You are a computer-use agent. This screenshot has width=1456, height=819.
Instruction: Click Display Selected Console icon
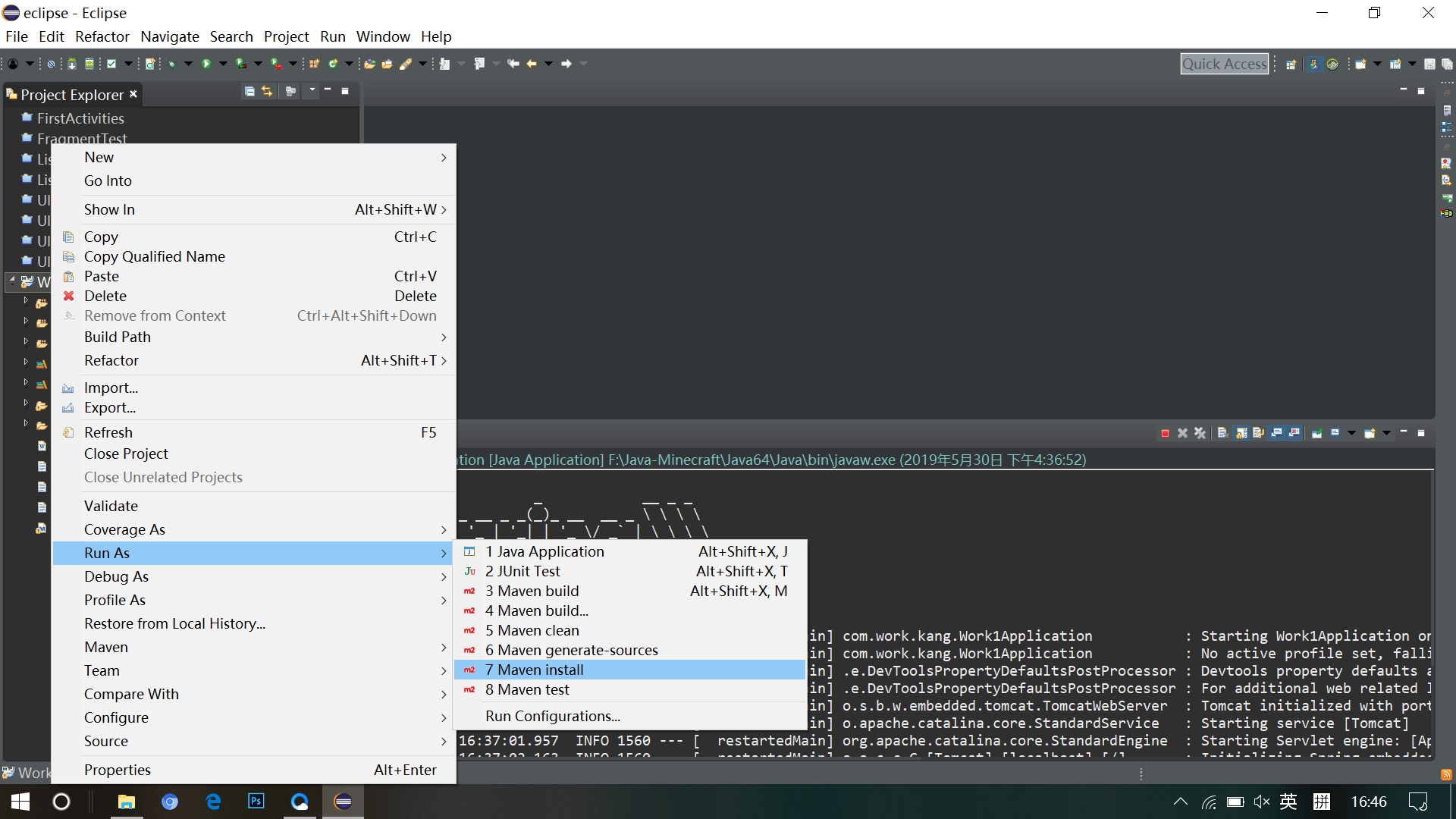coord(1335,434)
